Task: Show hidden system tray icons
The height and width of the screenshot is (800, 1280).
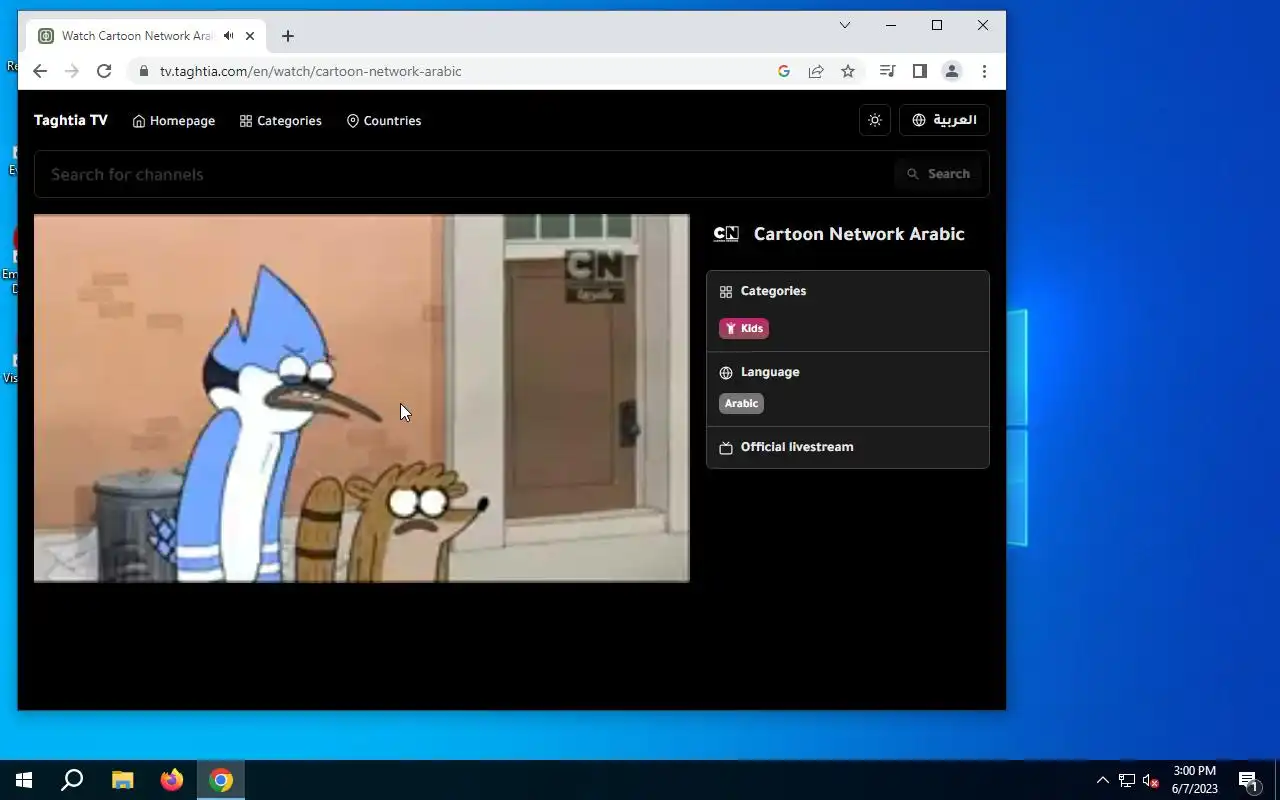Action: point(1102,780)
